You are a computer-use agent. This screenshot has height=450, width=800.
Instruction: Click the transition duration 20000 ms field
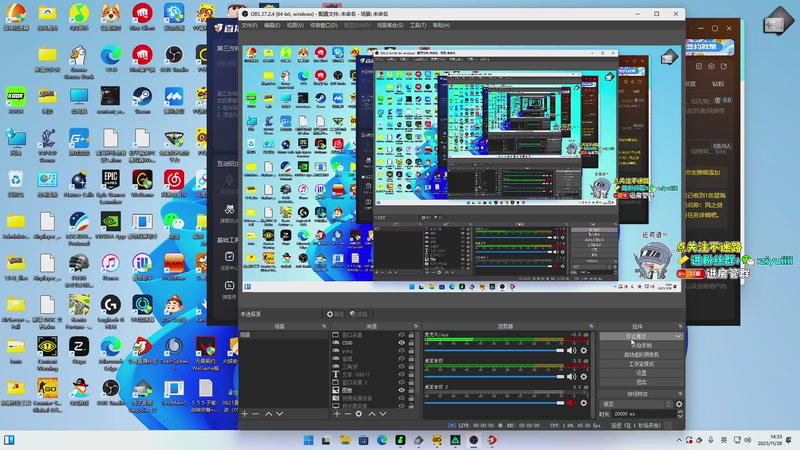pyautogui.click(x=644, y=414)
